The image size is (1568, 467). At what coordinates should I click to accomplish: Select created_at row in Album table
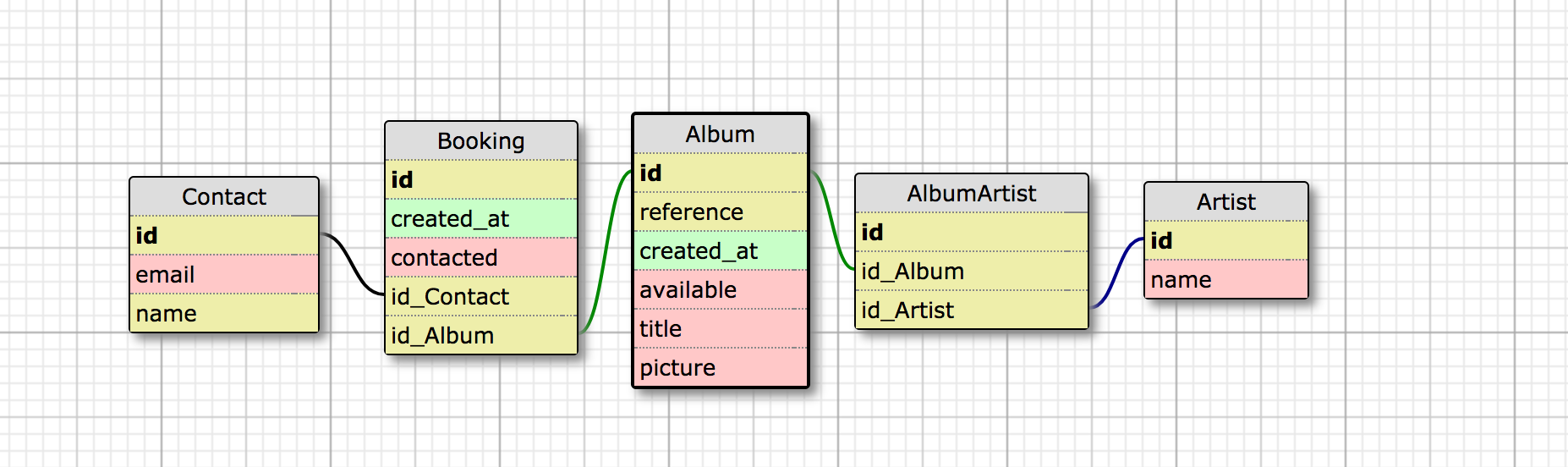[x=721, y=250]
